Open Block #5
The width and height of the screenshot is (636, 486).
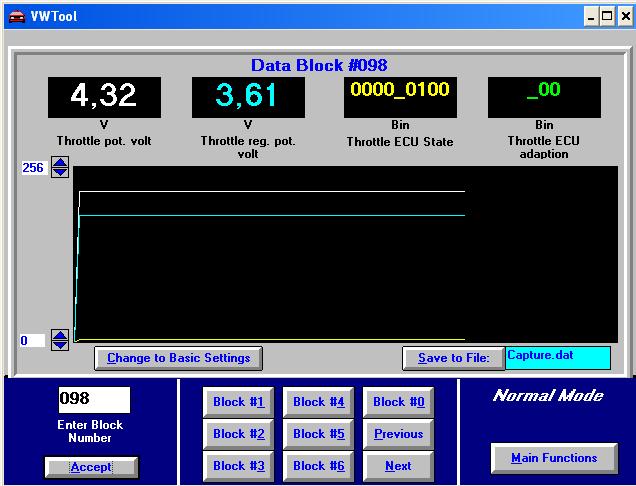(x=318, y=434)
